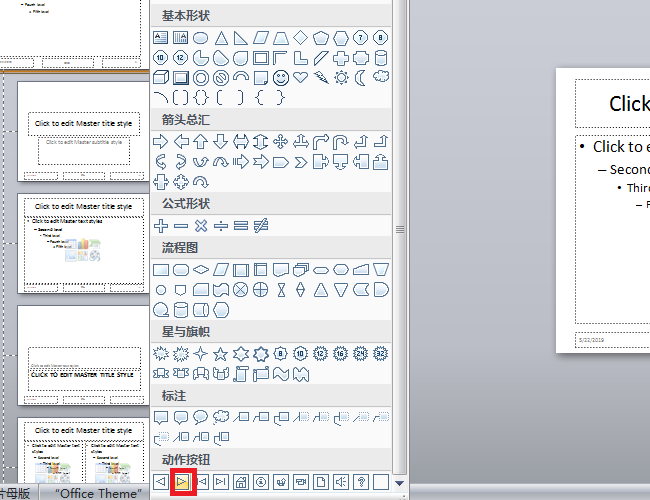This screenshot has height=500, width=650.
Task: Pick the Plus equation shape
Action: tap(161, 226)
